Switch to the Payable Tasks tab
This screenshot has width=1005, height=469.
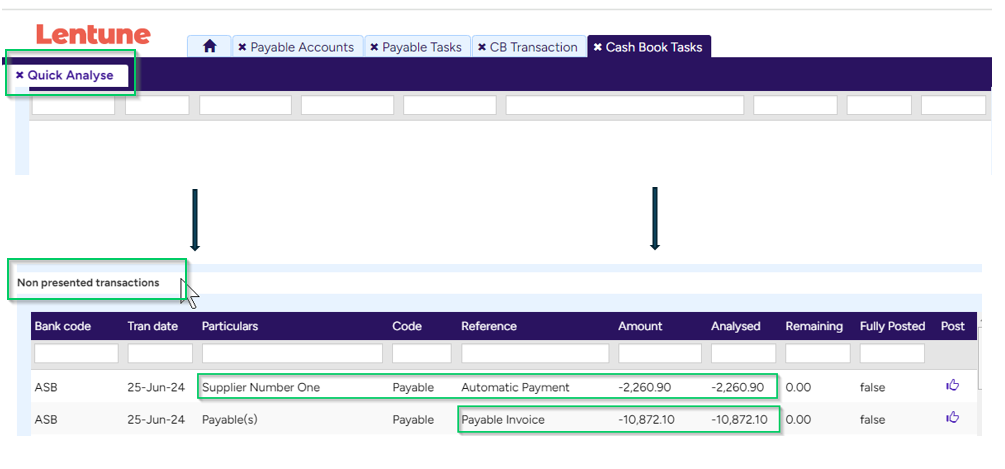(422, 47)
